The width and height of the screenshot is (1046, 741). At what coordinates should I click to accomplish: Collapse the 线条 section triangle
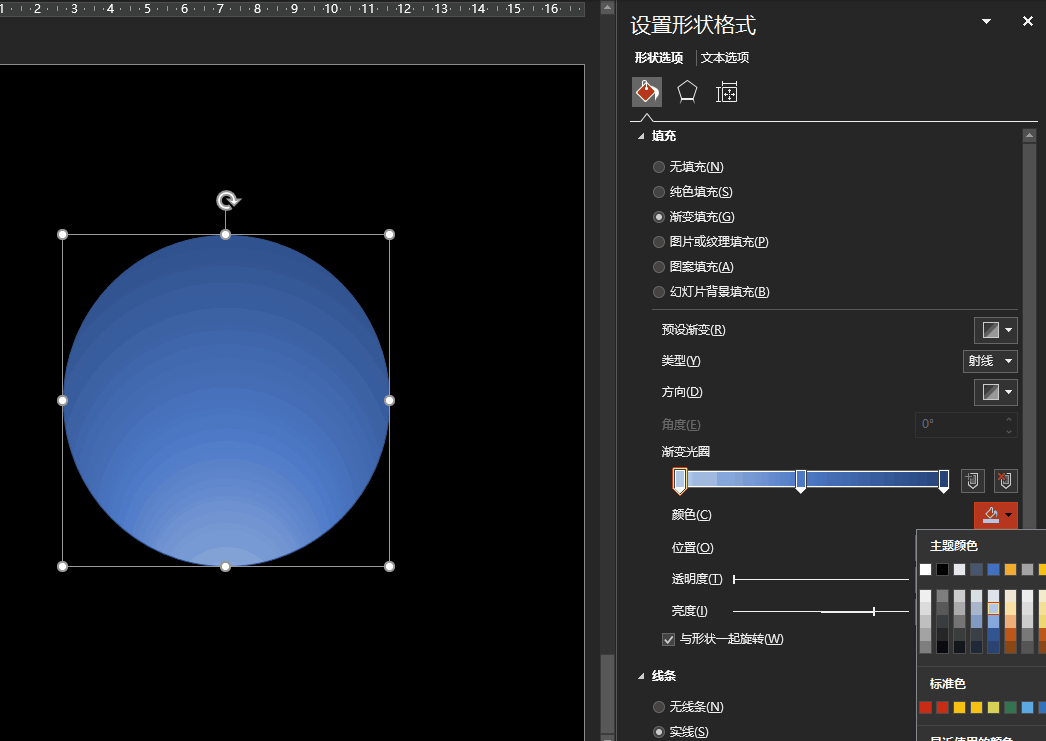(x=641, y=676)
